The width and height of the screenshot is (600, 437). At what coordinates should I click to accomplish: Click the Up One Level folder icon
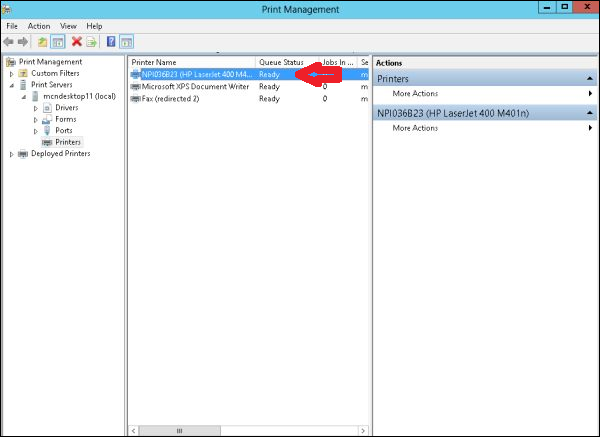[x=42, y=42]
